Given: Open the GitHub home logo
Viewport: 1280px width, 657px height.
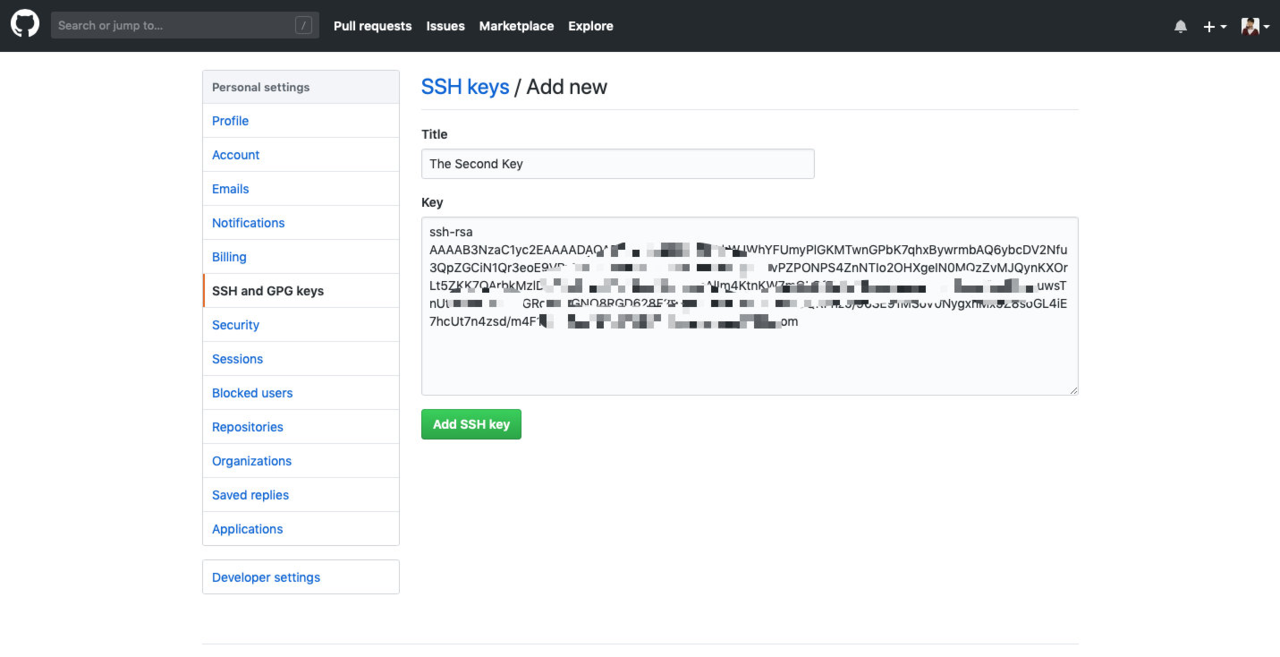Looking at the screenshot, I should point(25,25).
